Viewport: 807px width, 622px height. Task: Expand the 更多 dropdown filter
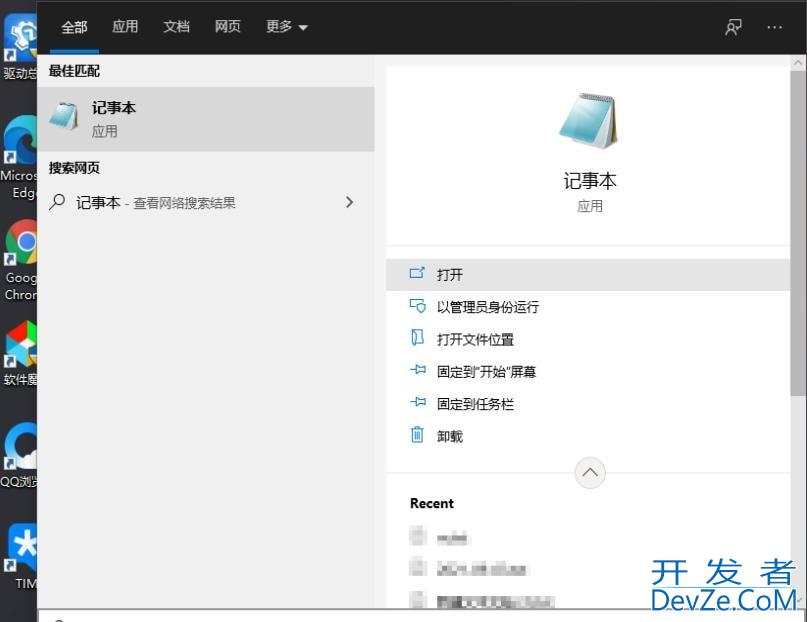[x=287, y=27]
